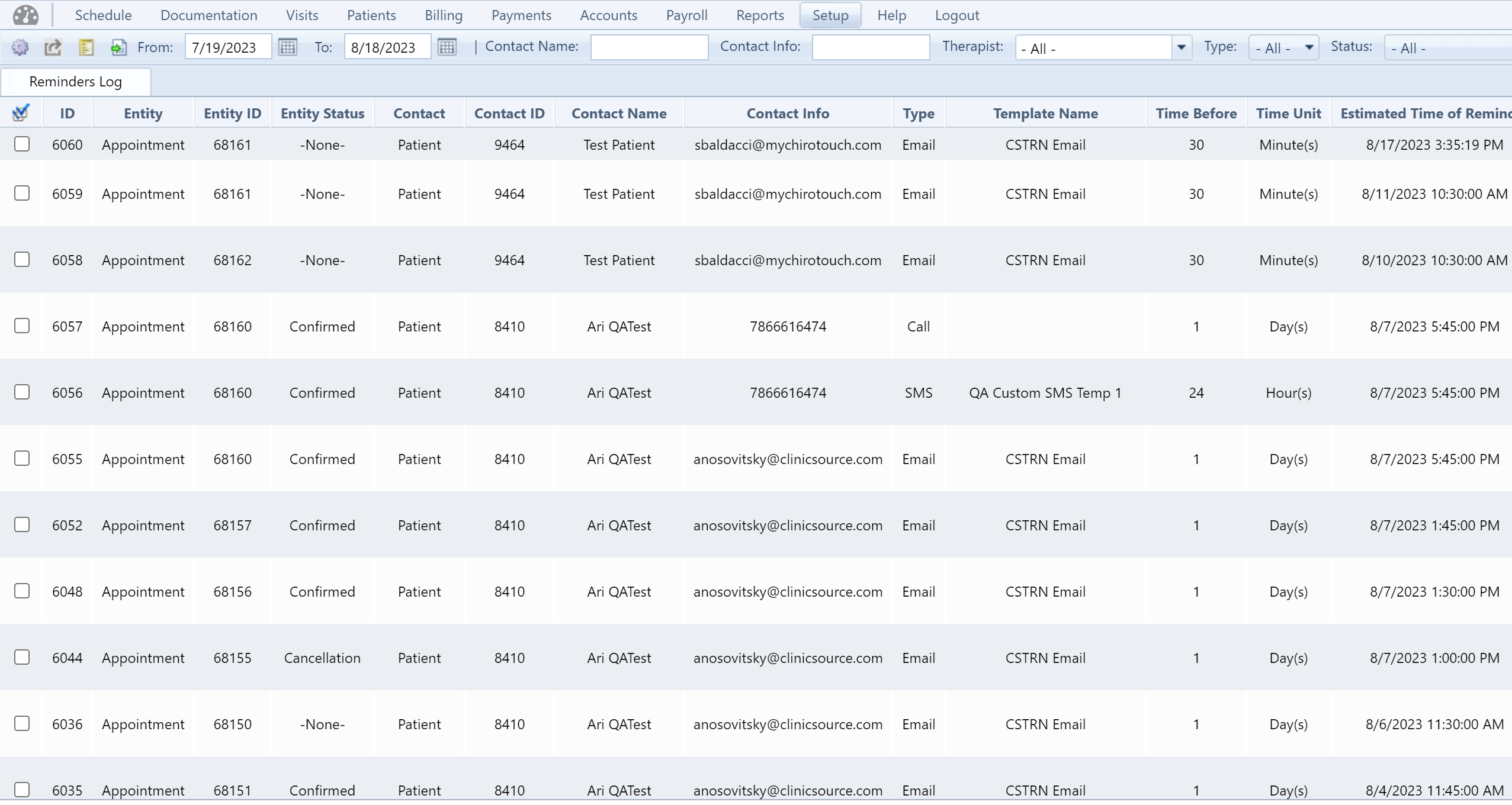Image resolution: width=1512 pixels, height=805 pixels.
Task: Sort by the Contact ID column header
Action: click(509, 113)
